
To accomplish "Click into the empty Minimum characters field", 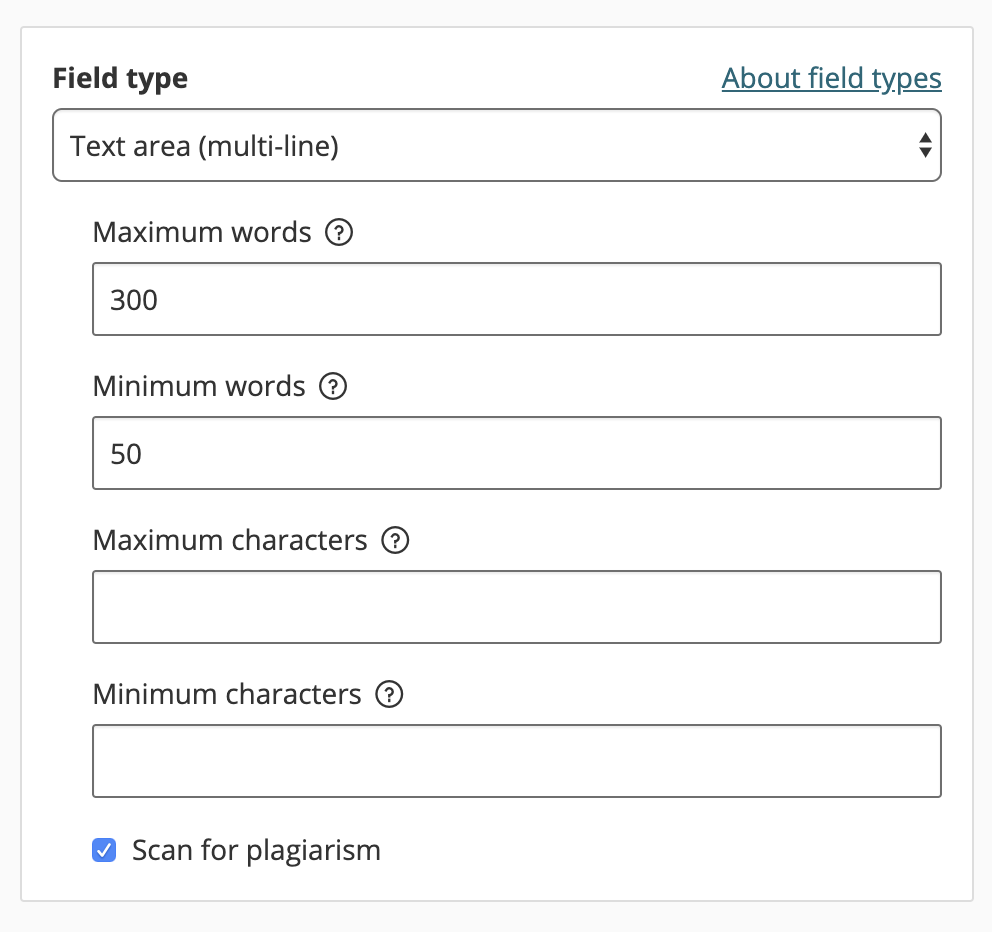I will (516, 761).
